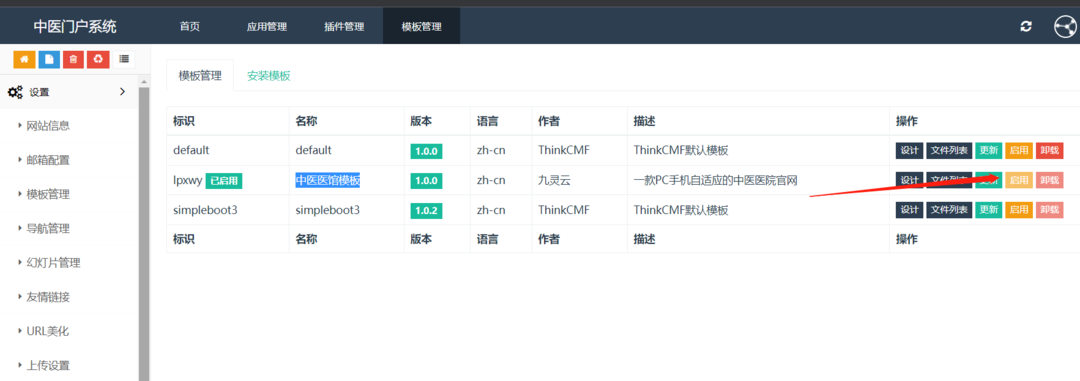Open 网站信息 in the sidebar

click(x=48, y=125)
